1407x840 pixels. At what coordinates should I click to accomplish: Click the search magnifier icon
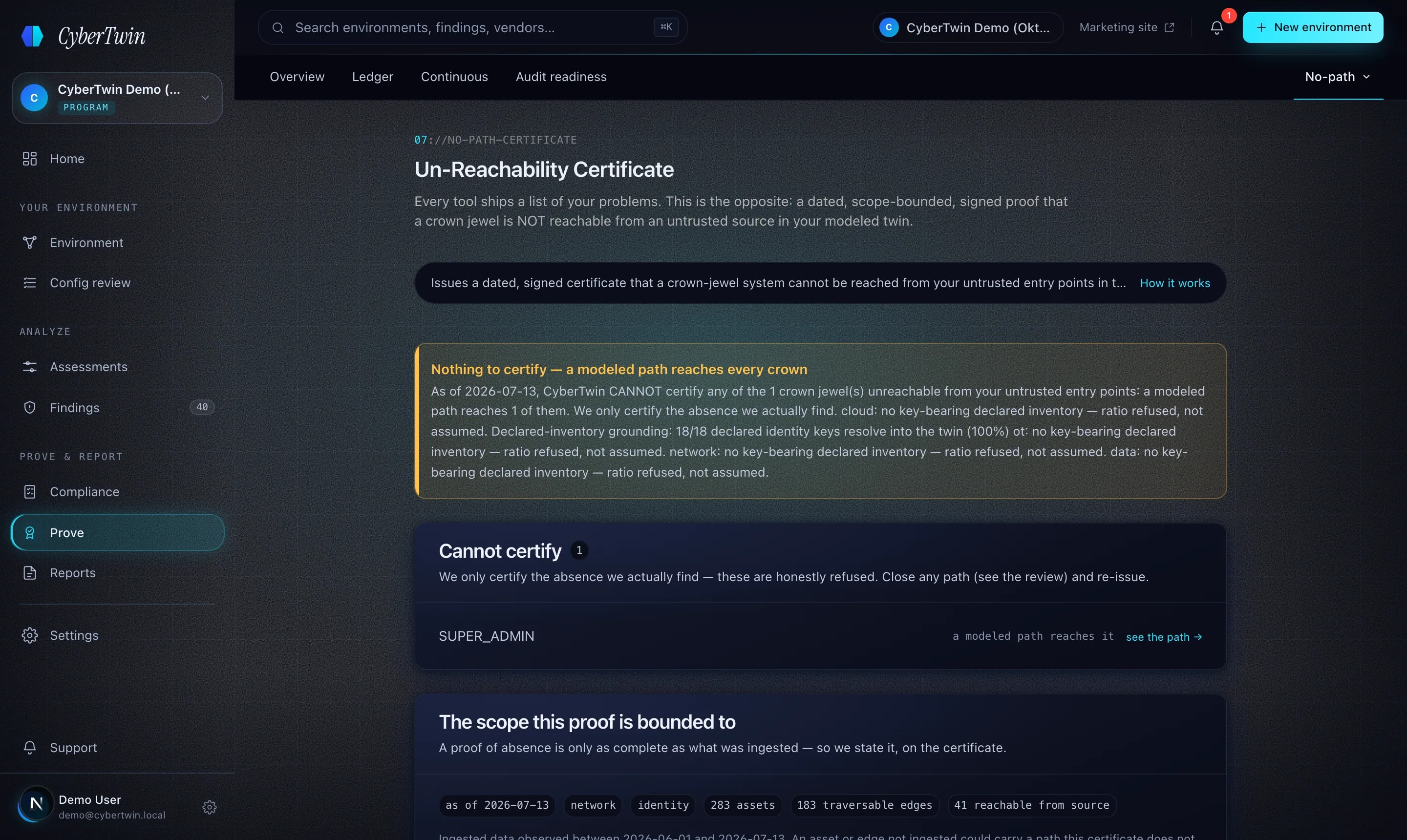[x=277, y=27]
